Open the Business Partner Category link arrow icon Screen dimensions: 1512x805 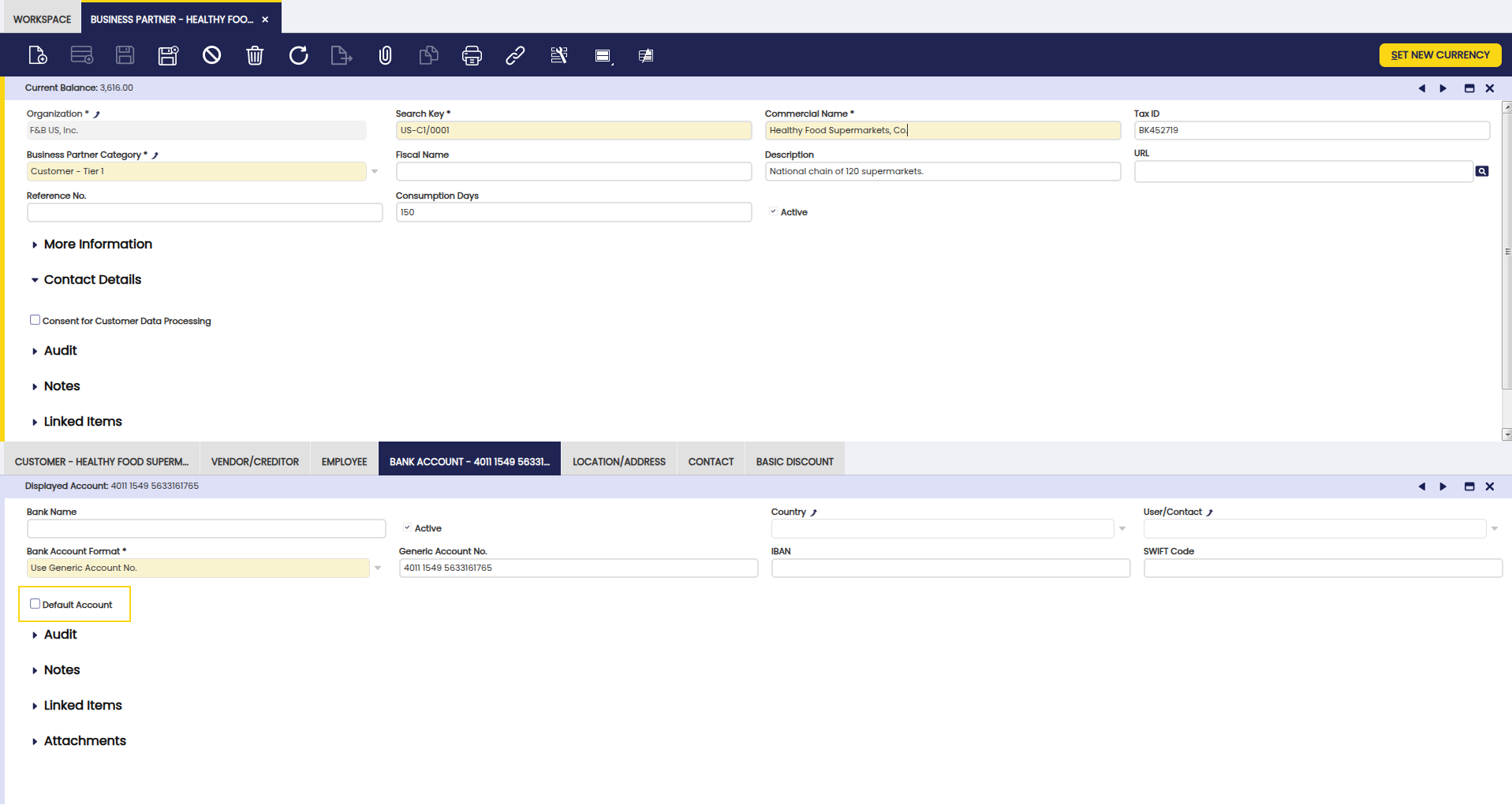click(x=155, y=155)
